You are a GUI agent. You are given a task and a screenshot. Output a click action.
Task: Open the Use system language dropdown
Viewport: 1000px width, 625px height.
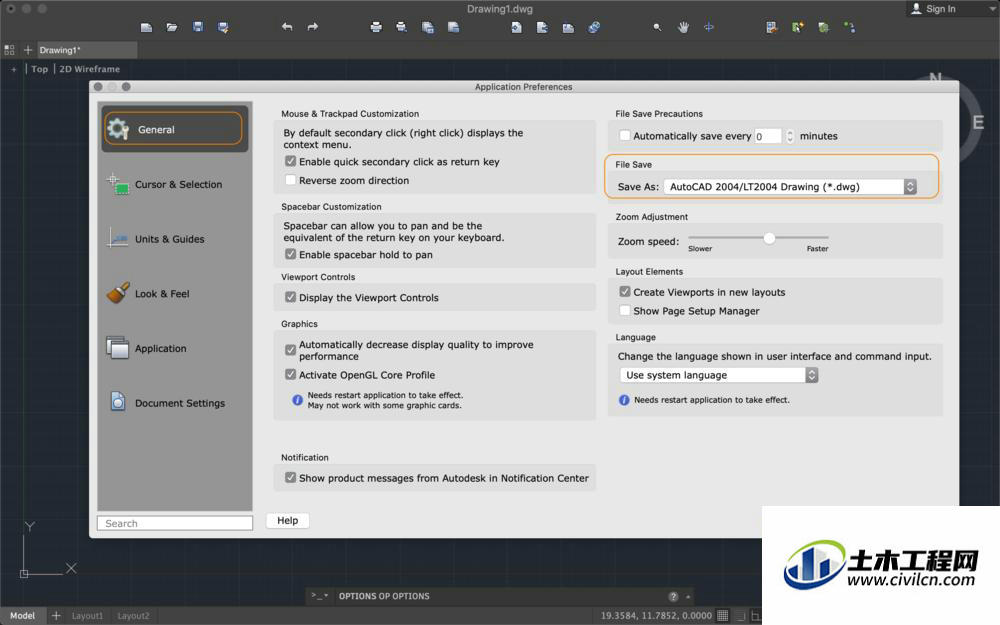point(719,375)
